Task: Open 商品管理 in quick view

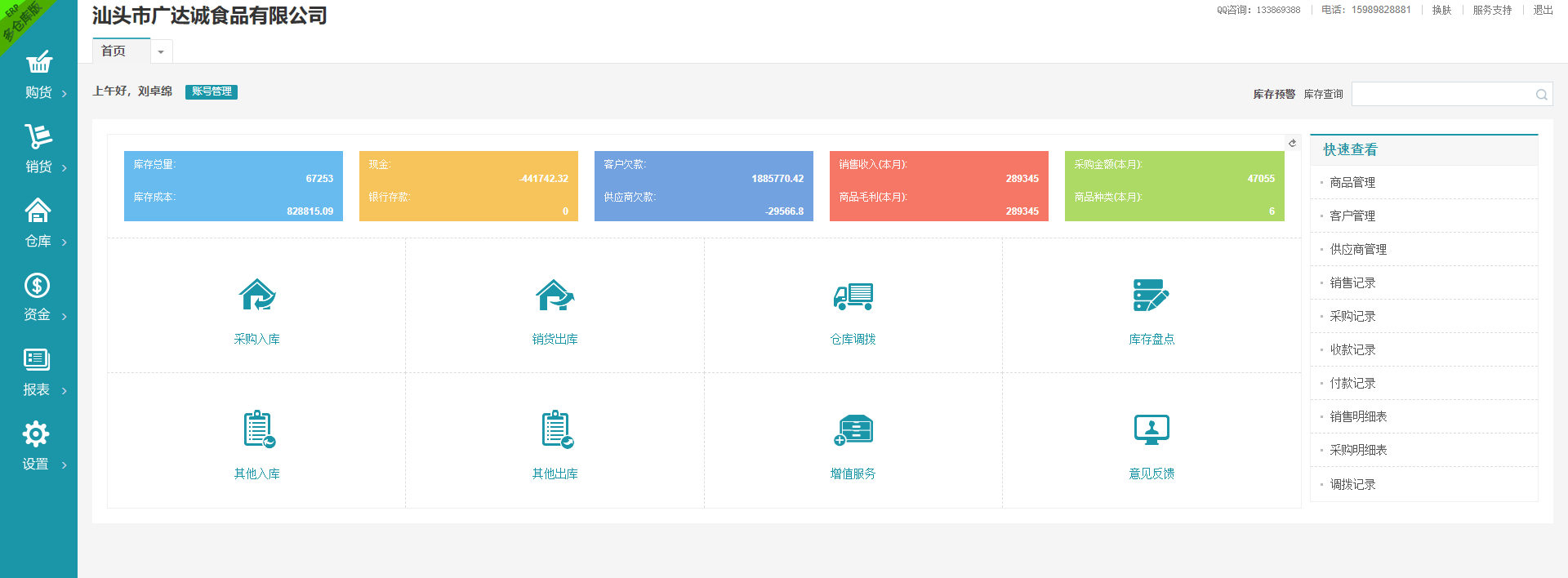Action: [x=1352, y=183]
